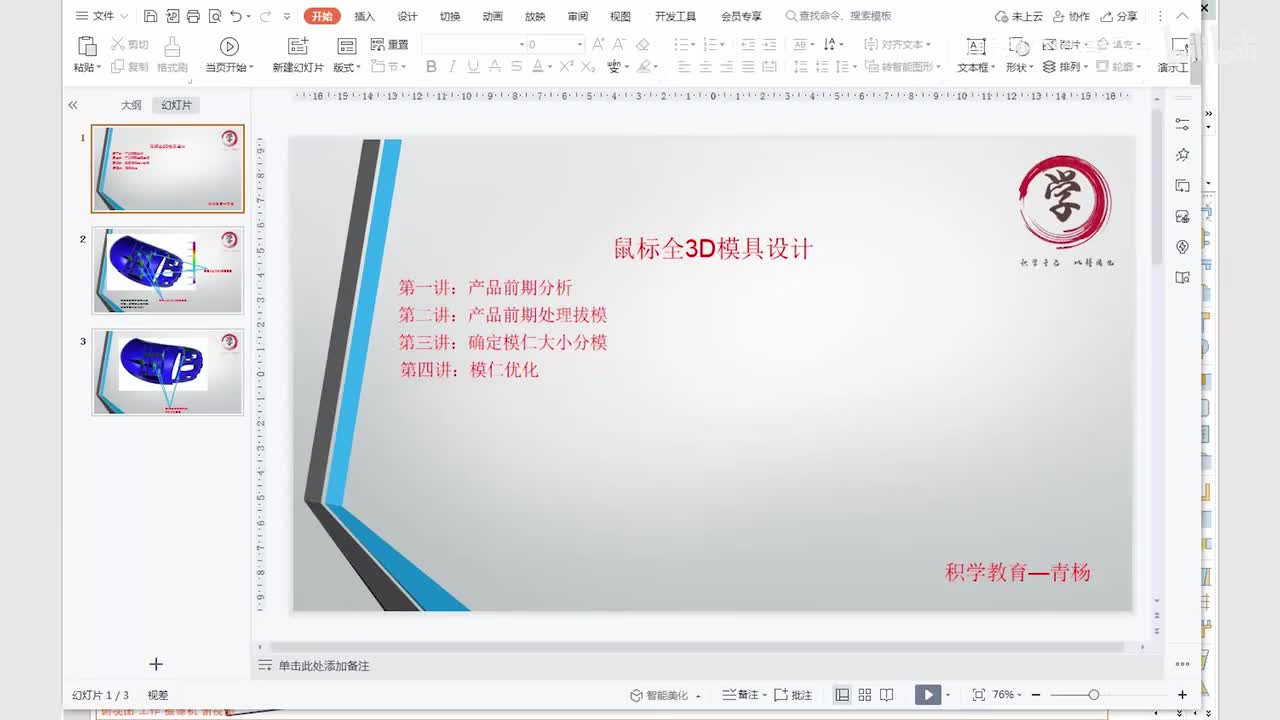Expand the Layout (版式) dropdown
The width and height of the screenshot is (1280, 720).
point(346,68)
